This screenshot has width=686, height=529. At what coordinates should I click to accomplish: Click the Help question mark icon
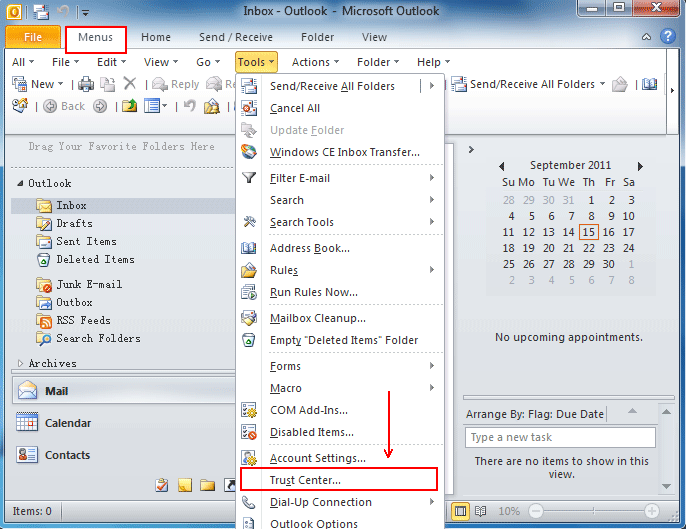pyautogui.click(x=668, y=36)
